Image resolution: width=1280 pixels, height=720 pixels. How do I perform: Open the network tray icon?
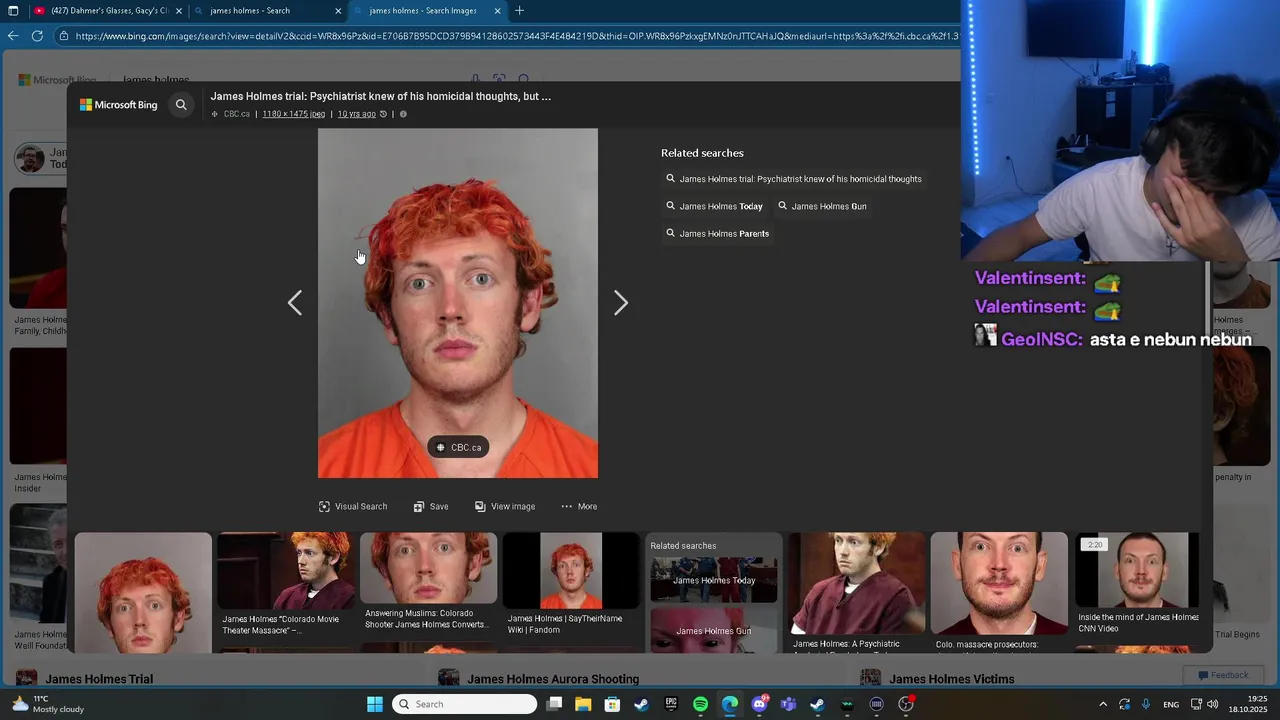1196,704
